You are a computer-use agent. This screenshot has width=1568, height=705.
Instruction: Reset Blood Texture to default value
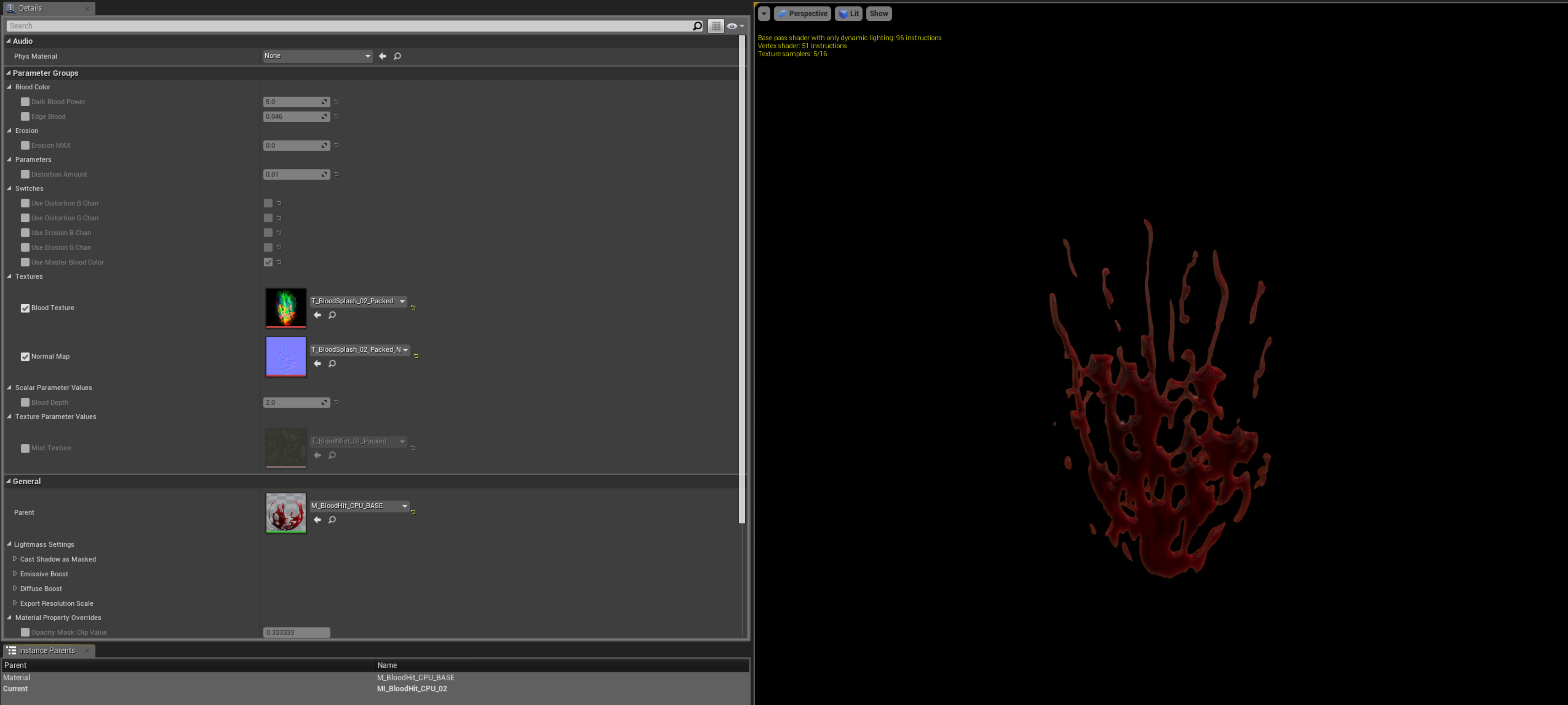click(x=413, y=308)
